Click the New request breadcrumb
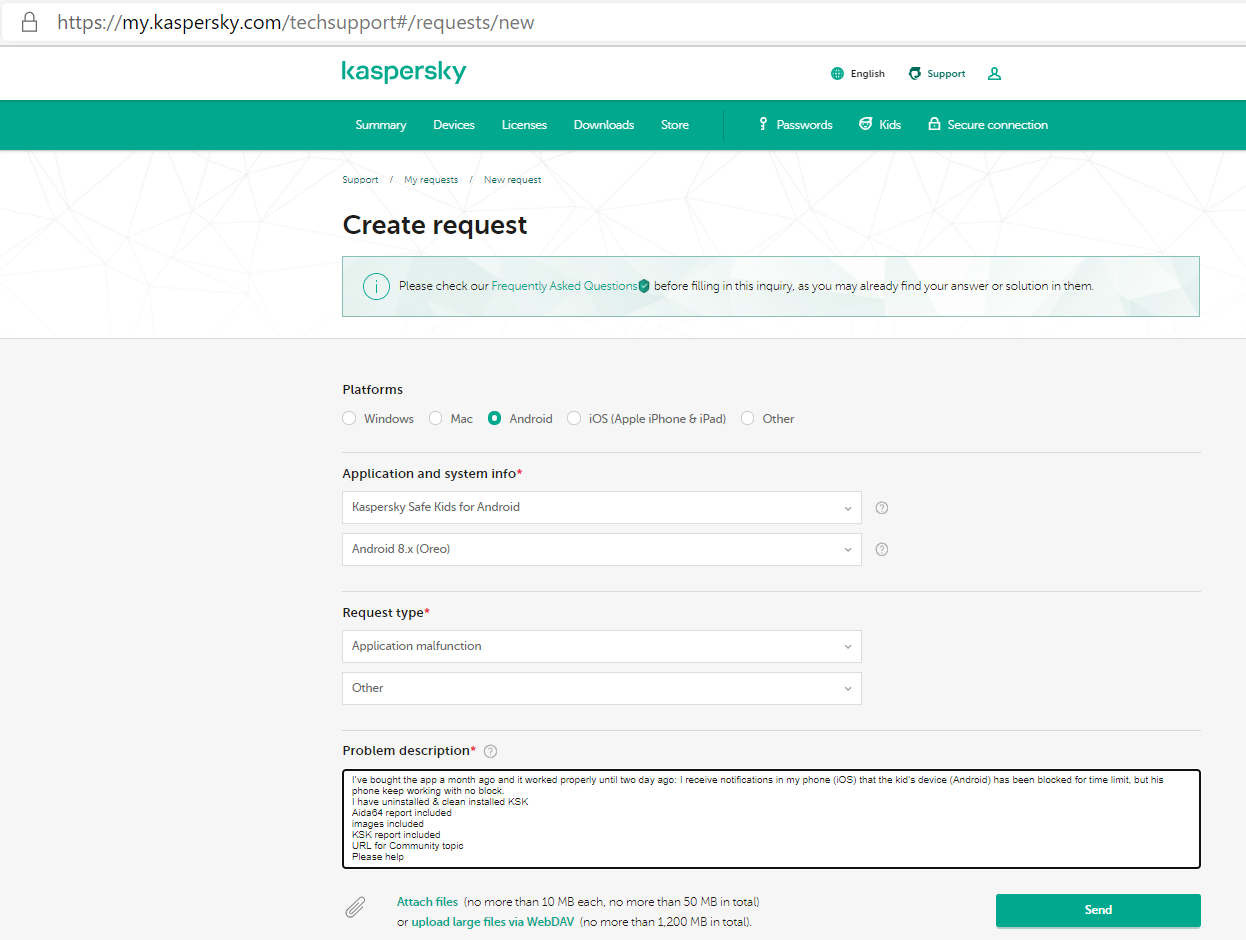 [x=512, y=180]
